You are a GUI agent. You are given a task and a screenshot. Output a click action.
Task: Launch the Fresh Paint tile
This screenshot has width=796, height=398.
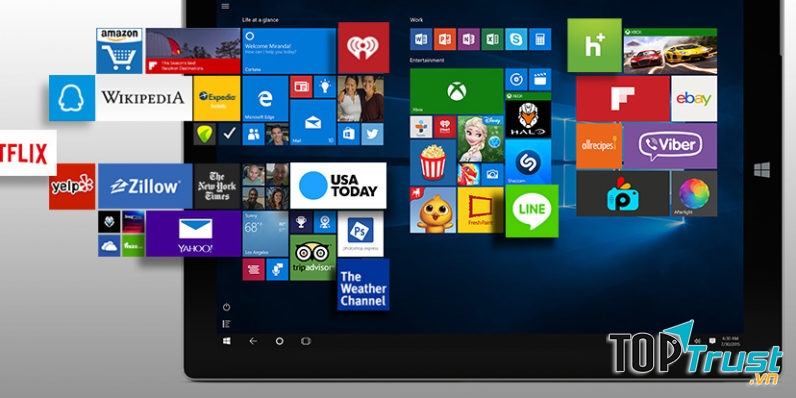pyautogui.click(x=480, y=210)
